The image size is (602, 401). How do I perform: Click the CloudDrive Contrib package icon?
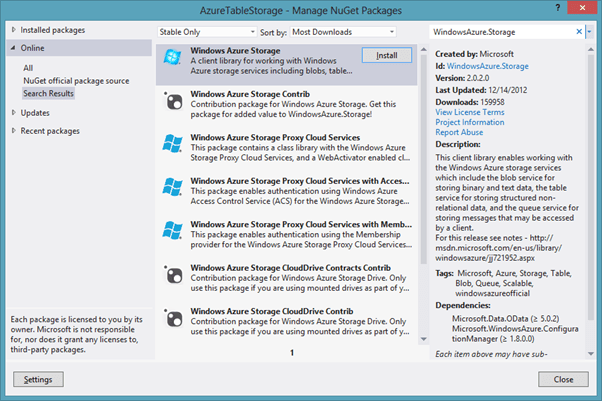pos(174,318)
